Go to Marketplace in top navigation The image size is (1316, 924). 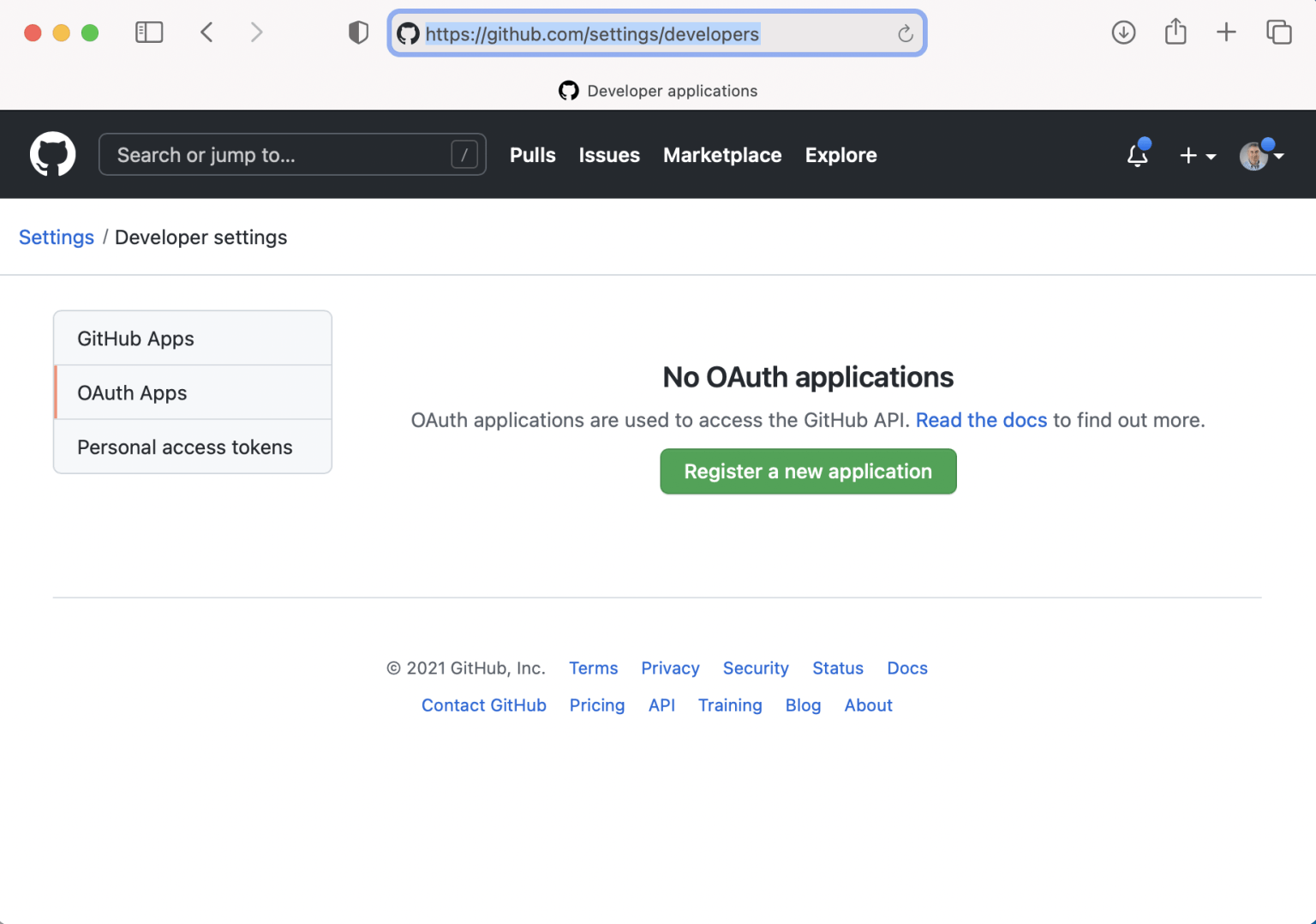click(721, 155)
